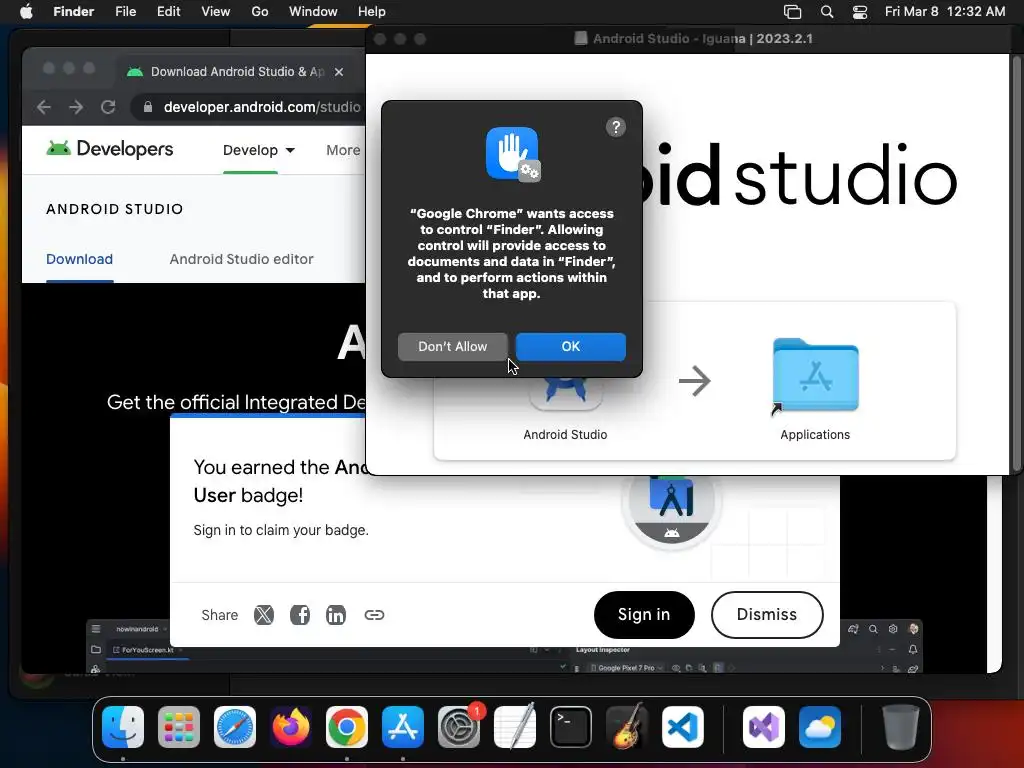
Task: Click More in the website navigation
Action: pos(344,150)
